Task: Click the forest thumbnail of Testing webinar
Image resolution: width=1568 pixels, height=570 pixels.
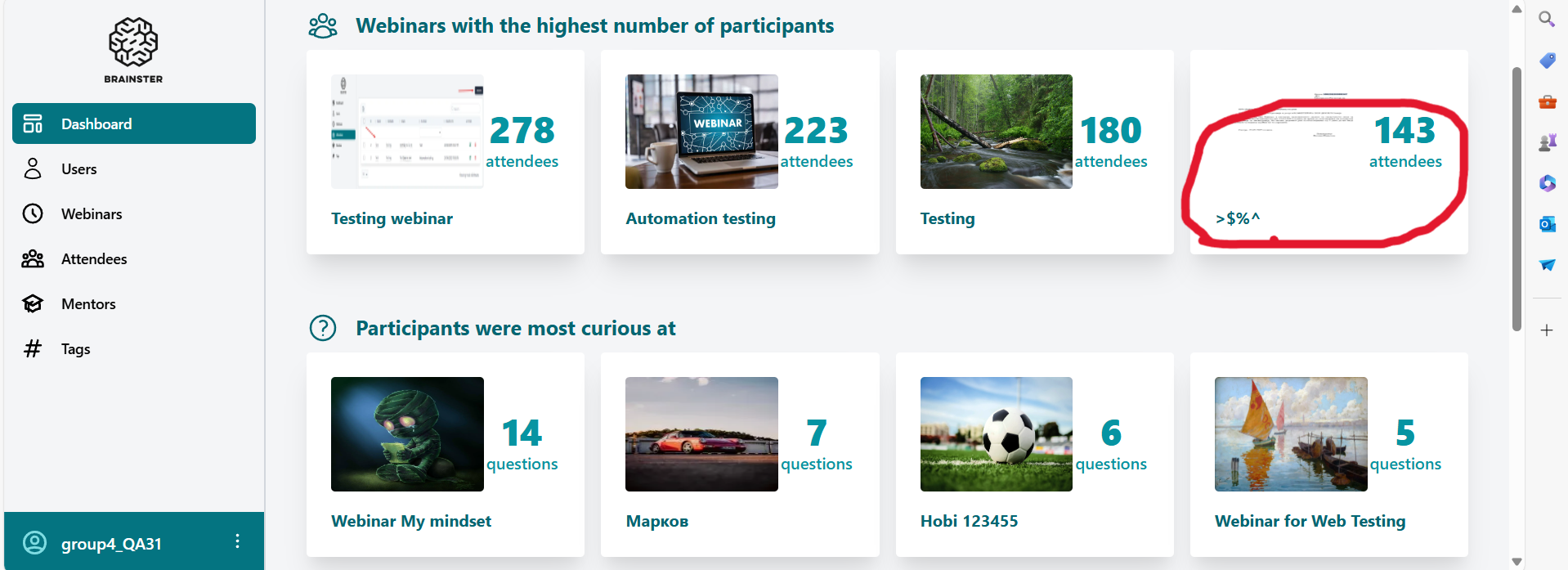Action: point(996,132)
